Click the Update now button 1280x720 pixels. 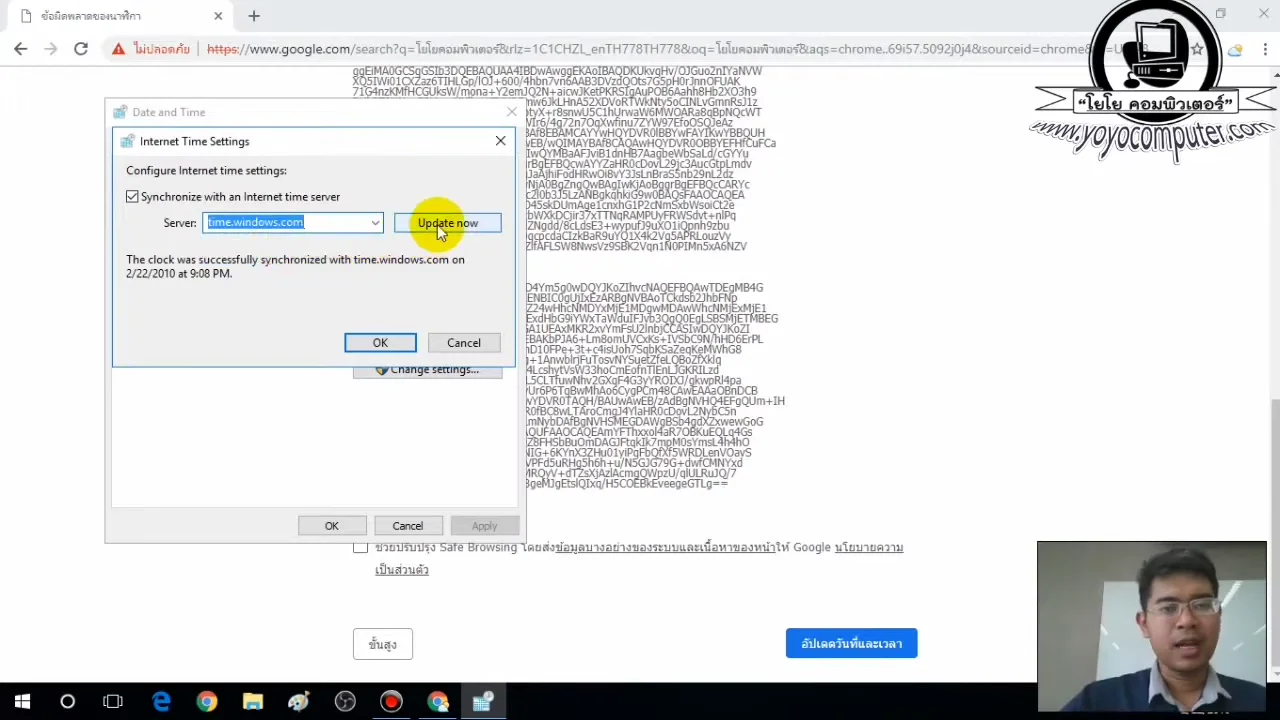pos(447,222)
